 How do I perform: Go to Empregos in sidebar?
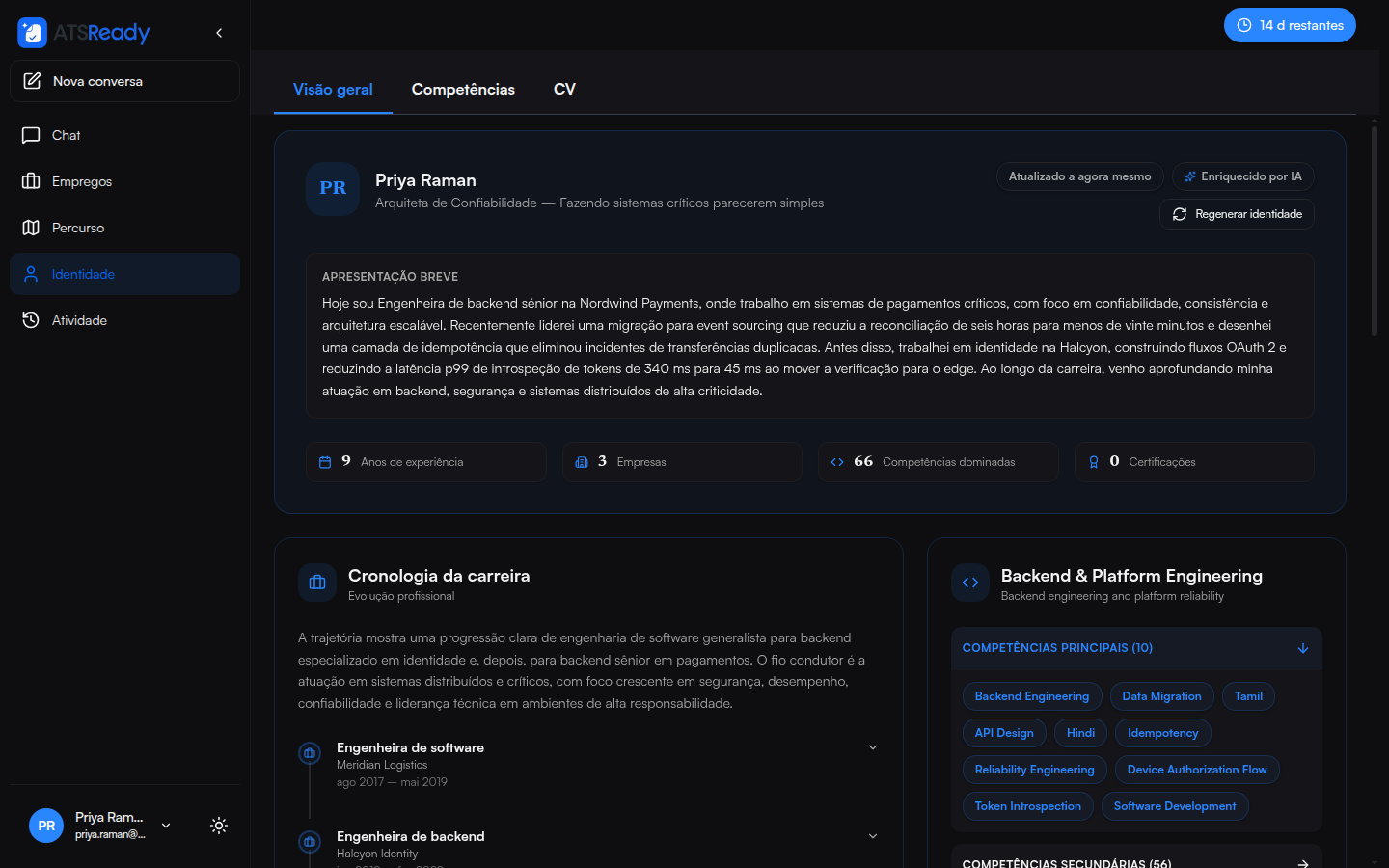[x=124, y=181]
